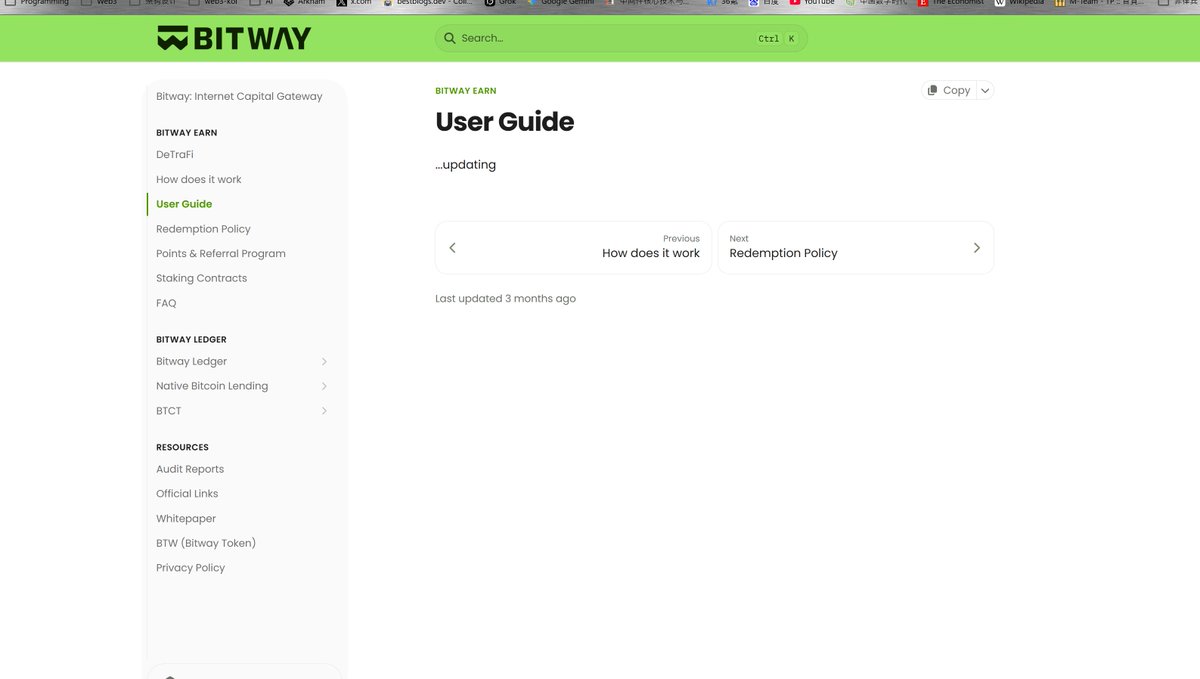Go to previous page How does it work
Image resolution: width=1200 pixels, height=679 pixels.
(x=573, y=247)
